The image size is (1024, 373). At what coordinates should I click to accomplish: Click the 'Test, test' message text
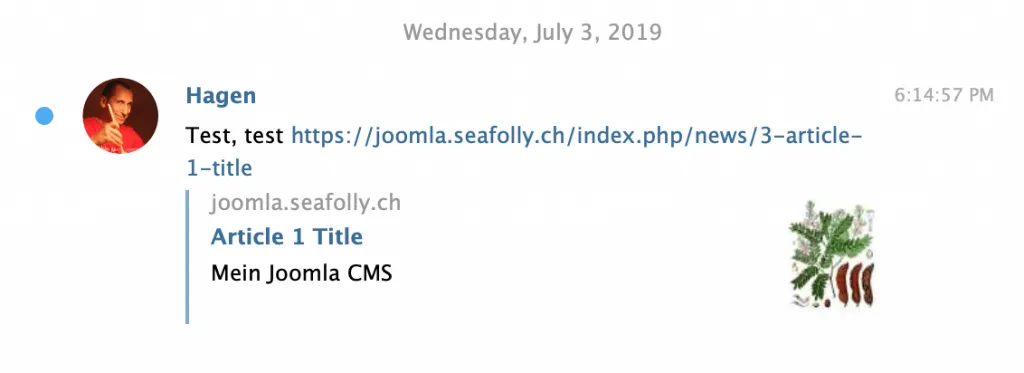coord(234,136)
